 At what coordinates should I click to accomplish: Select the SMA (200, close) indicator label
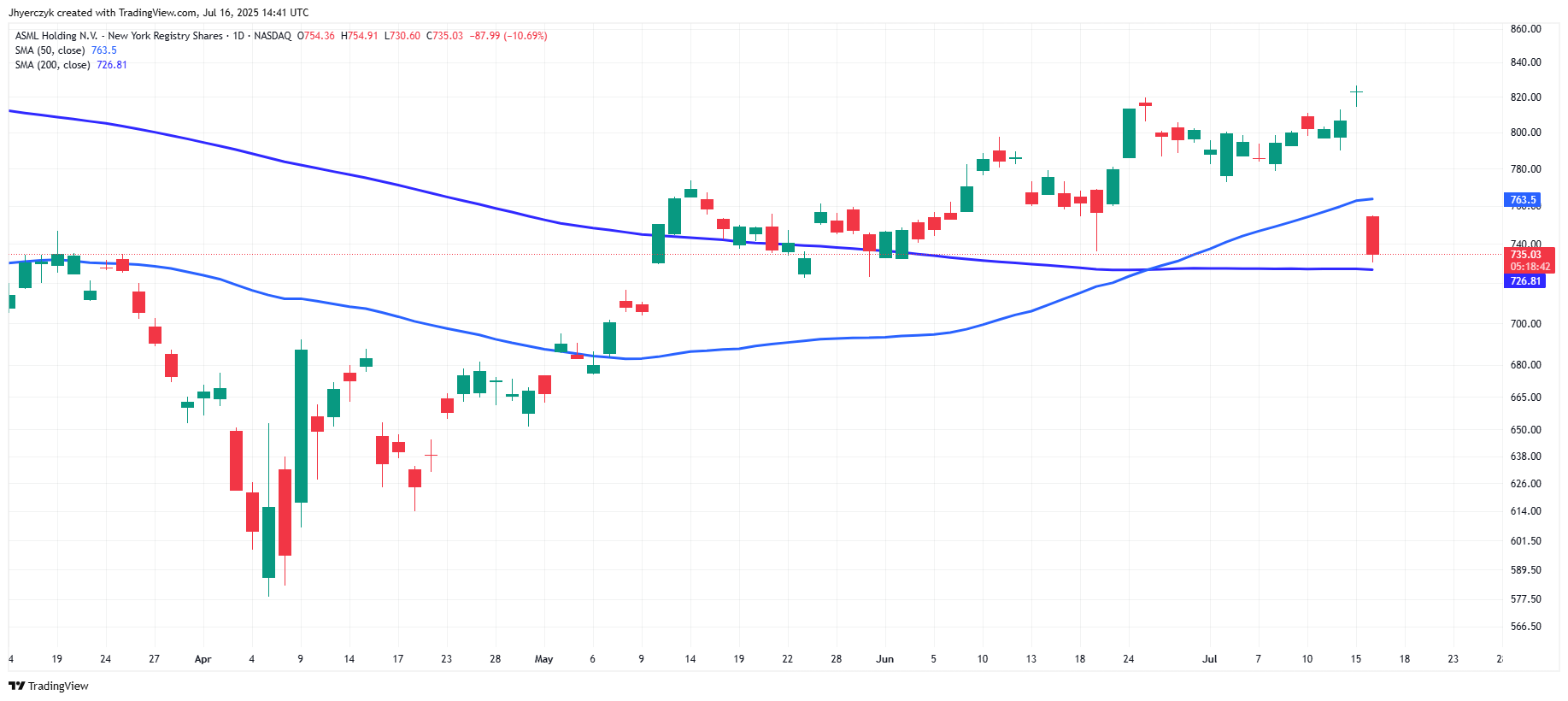pyautogui.click(x=52, y=65)
